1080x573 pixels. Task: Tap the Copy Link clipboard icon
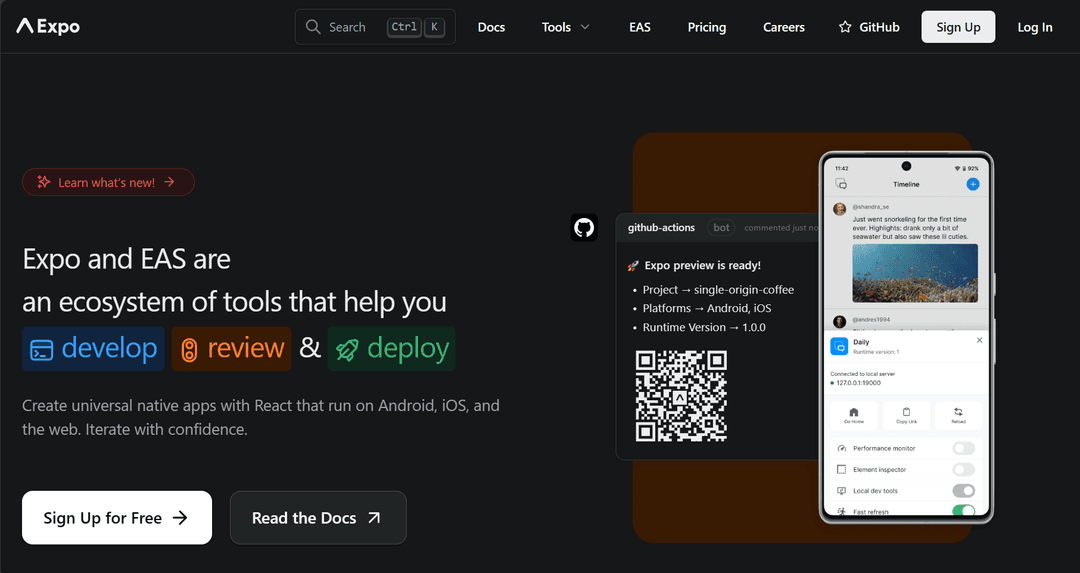(906, 412)
